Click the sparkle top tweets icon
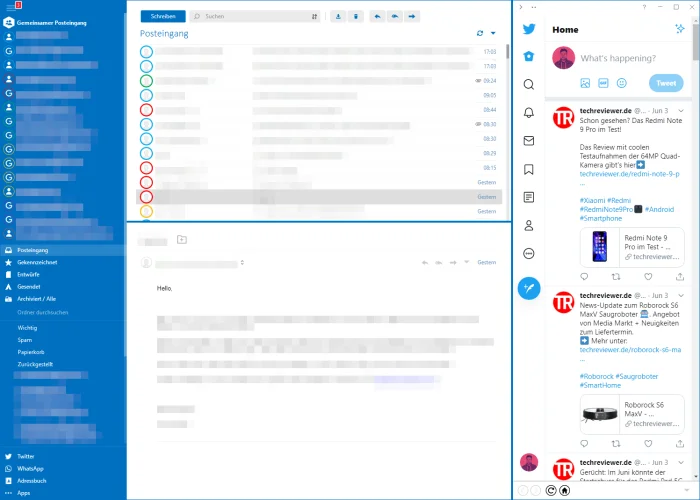 coord(680,29)
